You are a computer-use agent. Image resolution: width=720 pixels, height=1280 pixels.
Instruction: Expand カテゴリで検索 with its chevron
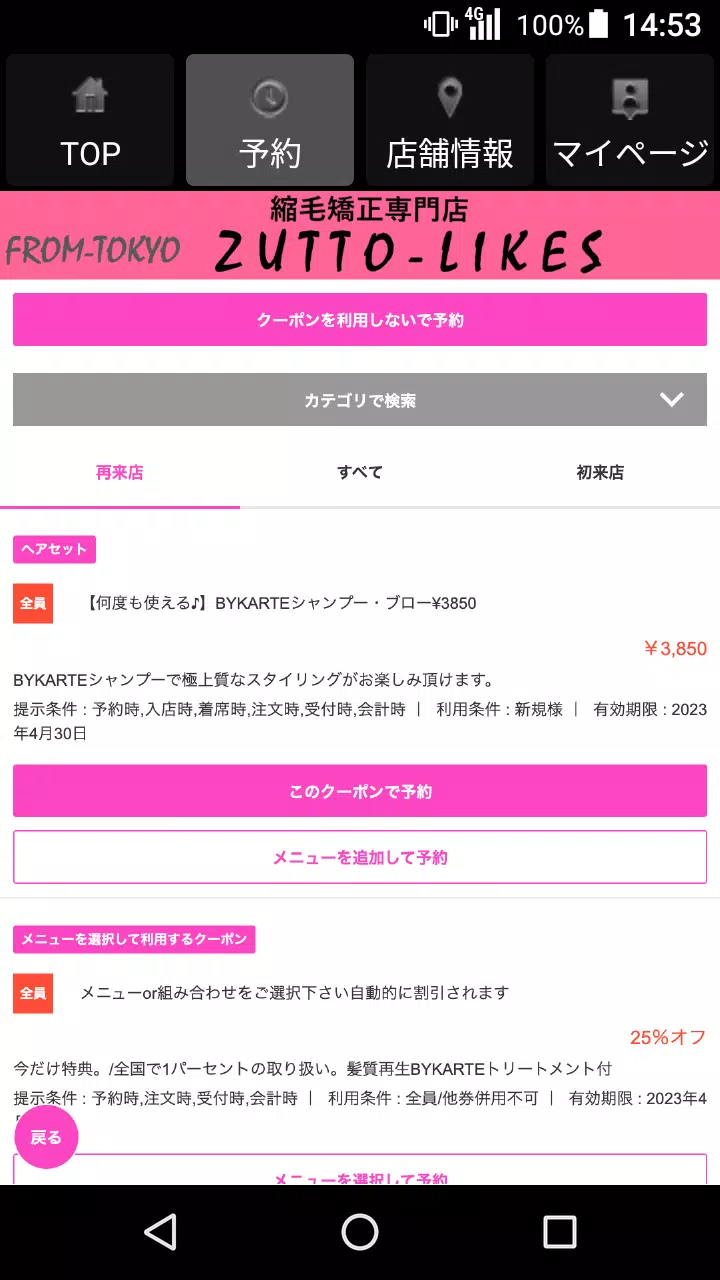pos(672,400)
